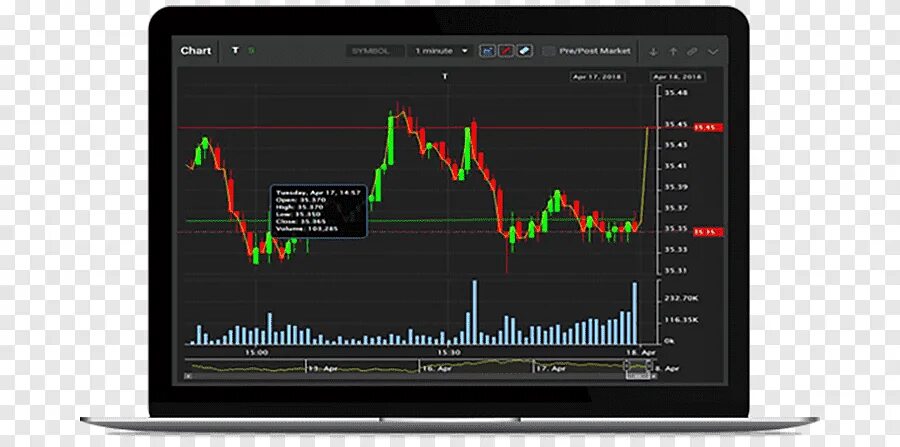This screenshot has width=900, height=447.
Task: Click the navigator scrollbar right arrow
Action: point(653,376)
